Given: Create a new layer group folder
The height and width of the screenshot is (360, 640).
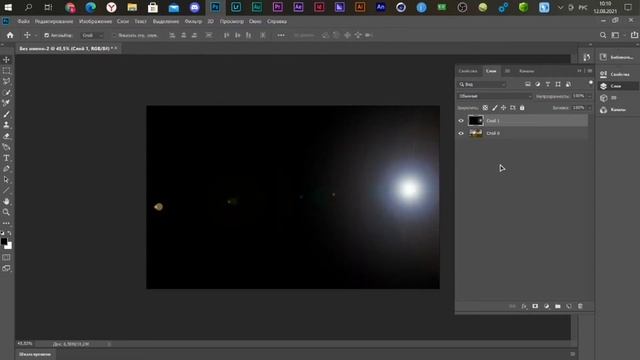Looking at the screenshot, I should tap(558, 306).
